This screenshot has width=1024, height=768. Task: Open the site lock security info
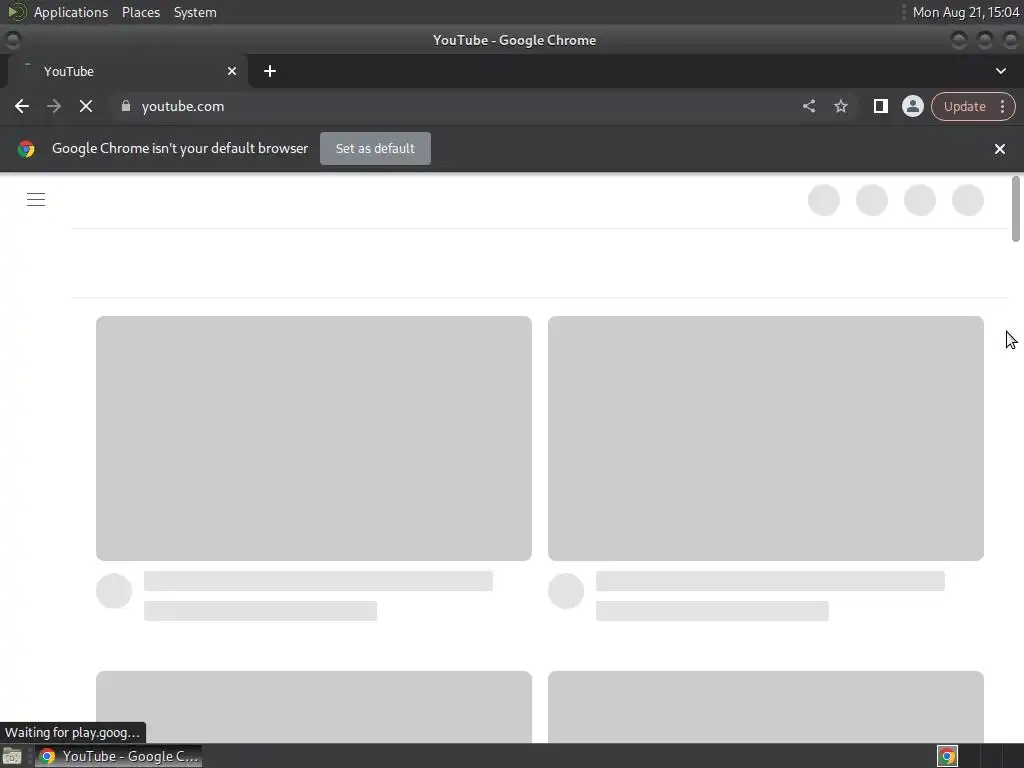[126, 106]
